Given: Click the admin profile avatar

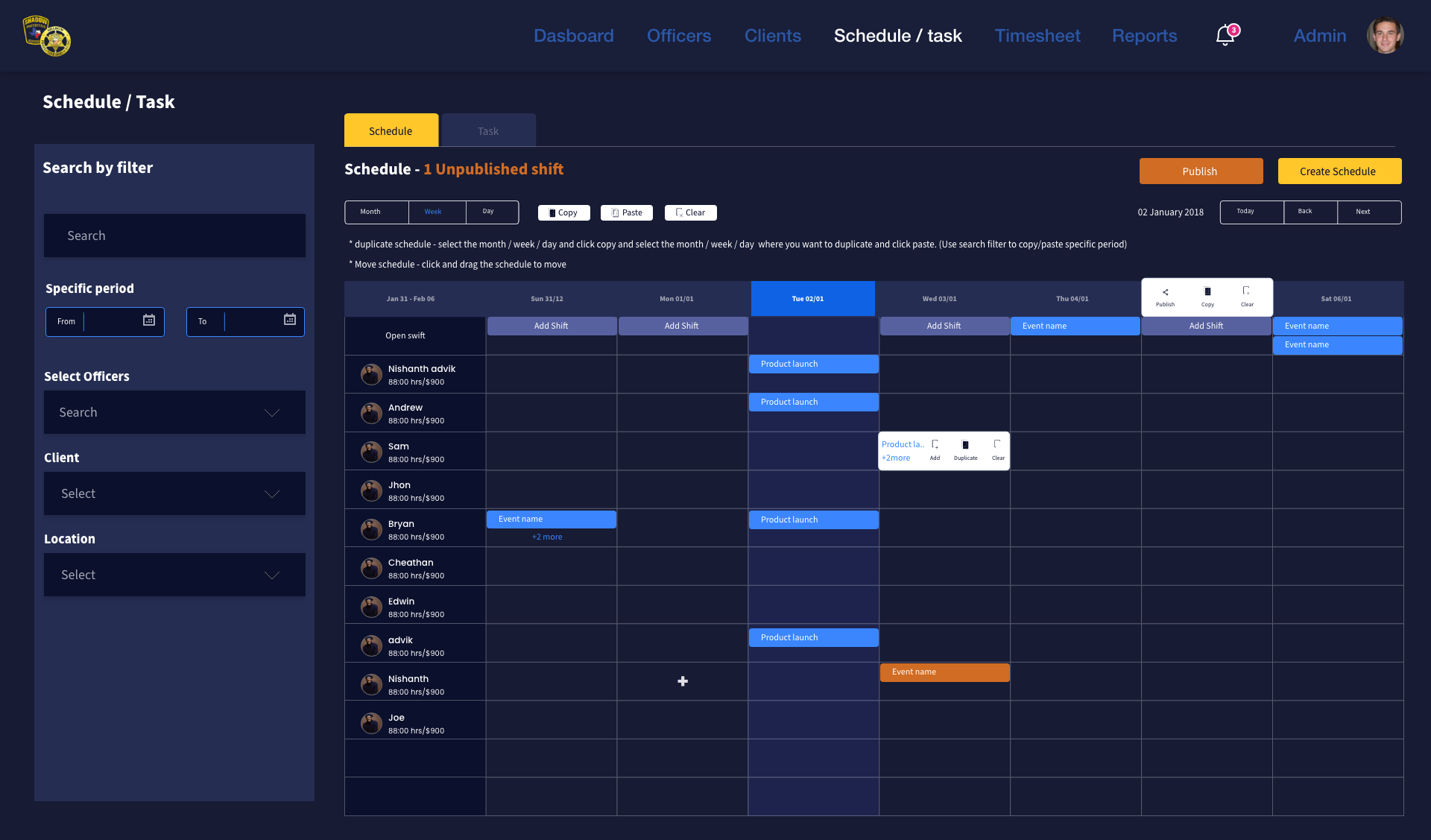Looking at the screenshot, I should (1385, 35).
